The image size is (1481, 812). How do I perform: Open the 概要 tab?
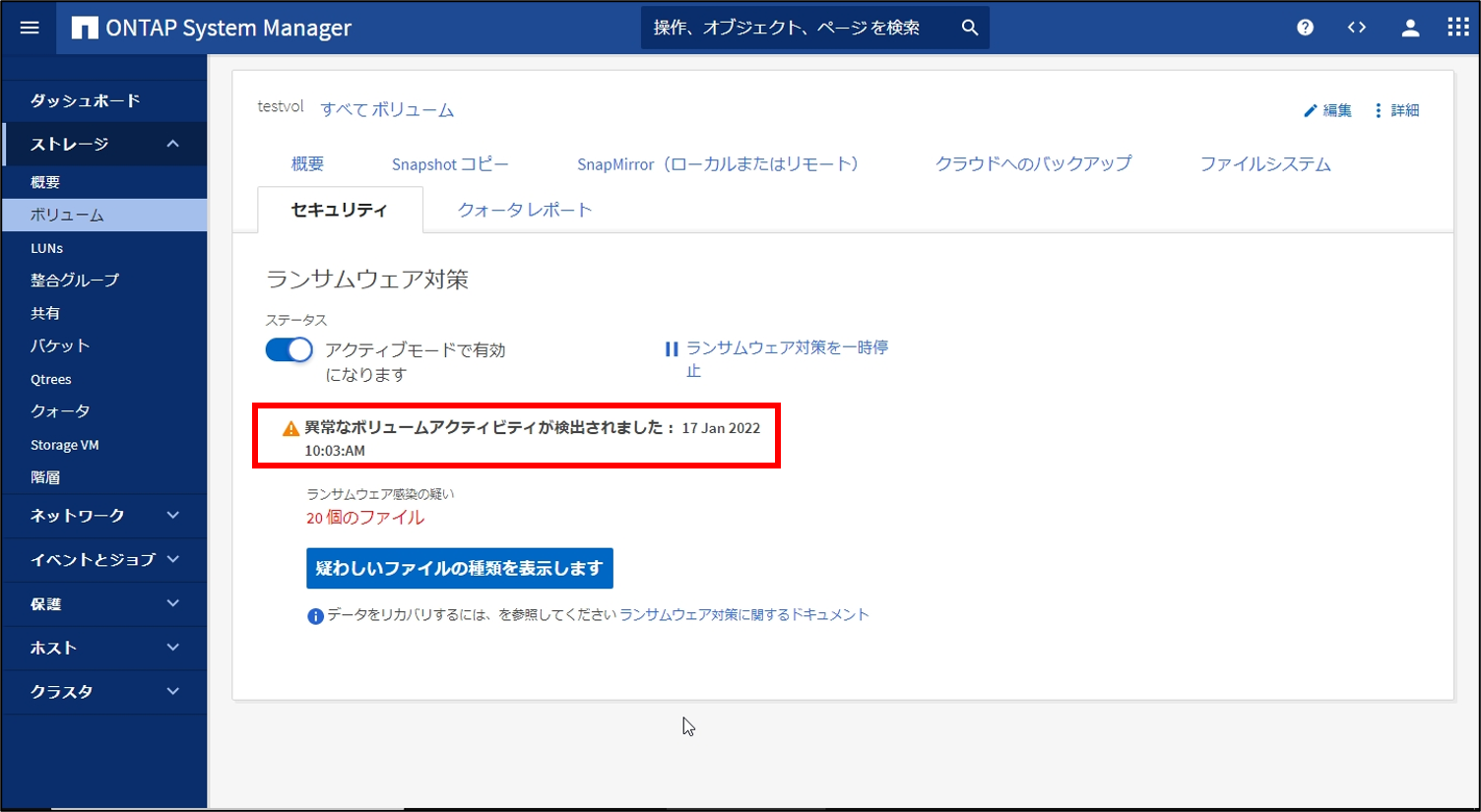pyautogui.click(x=307, y=164)
